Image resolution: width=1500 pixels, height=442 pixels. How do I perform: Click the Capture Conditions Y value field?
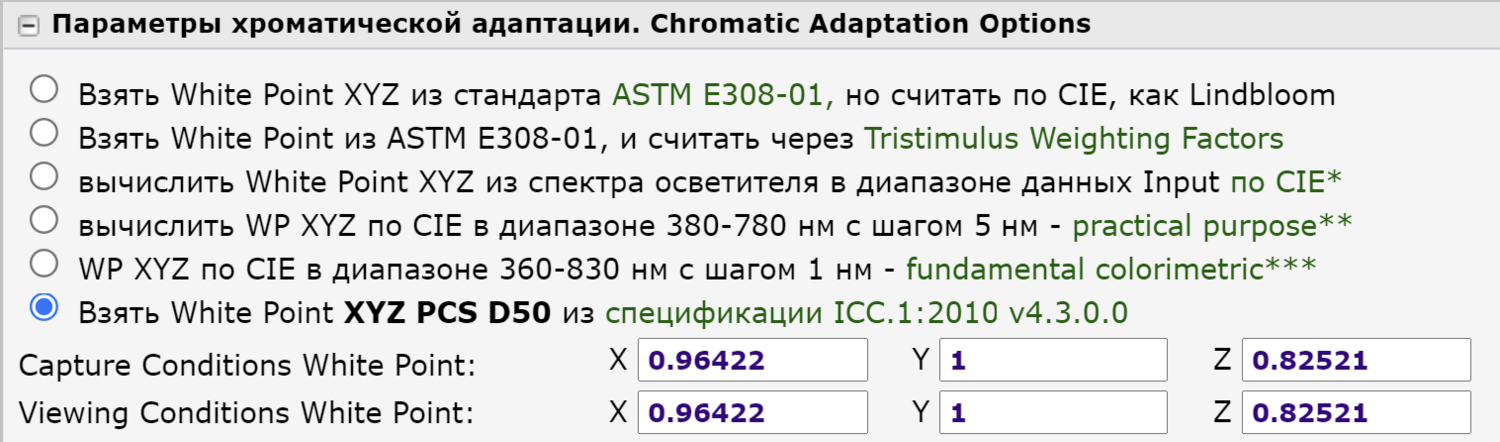click(1052, 360)
